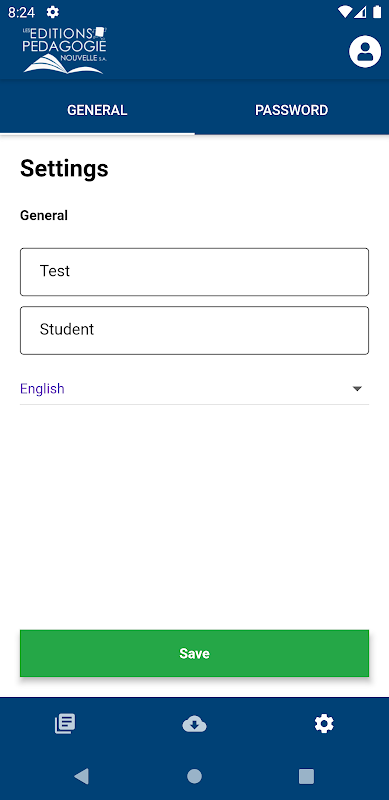Select the settings gear in bottom navigation
The width and height of the screenshot is (389, 800).
tap(324, 723)
